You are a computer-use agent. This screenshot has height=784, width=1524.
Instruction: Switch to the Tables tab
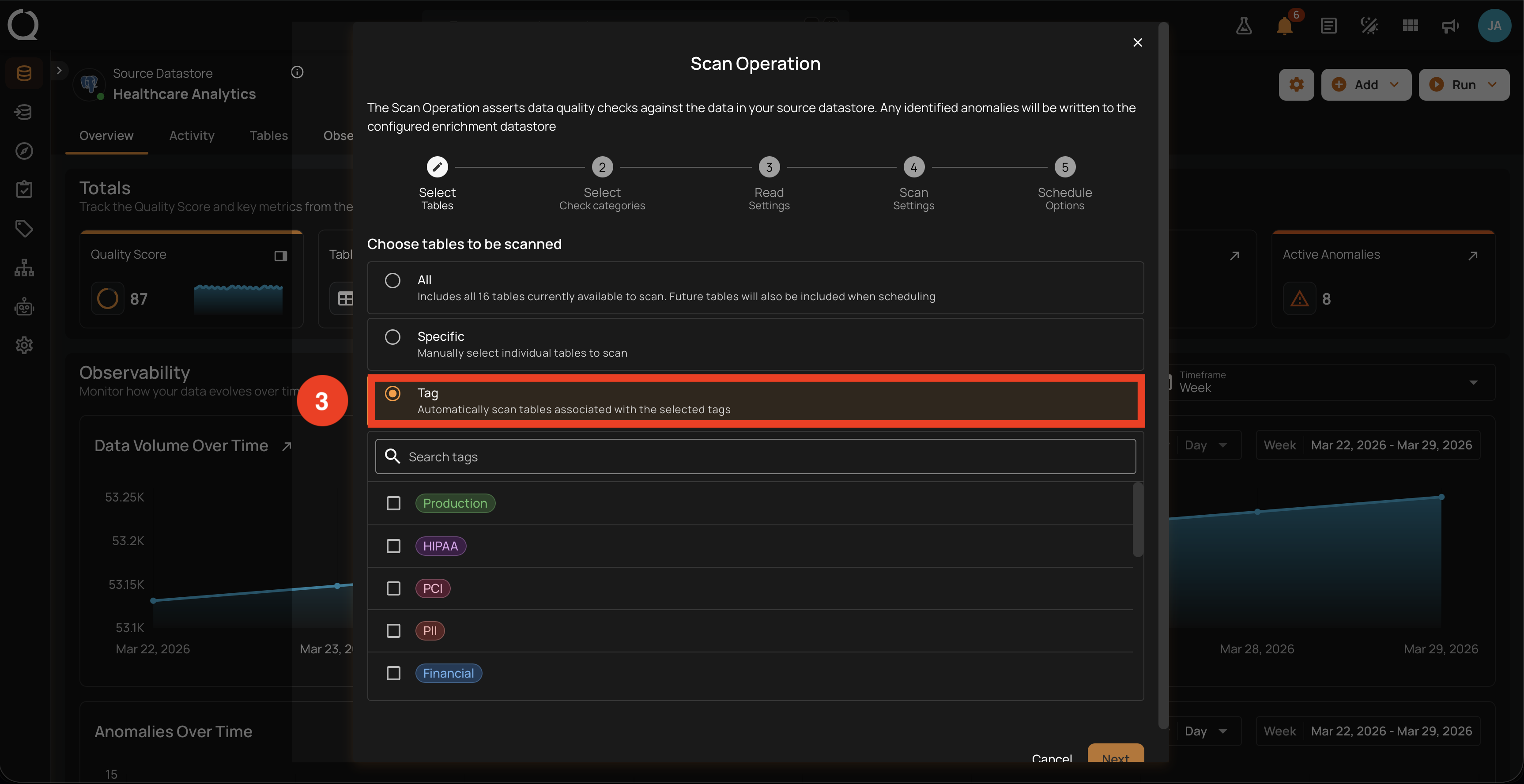coord(268,136)
